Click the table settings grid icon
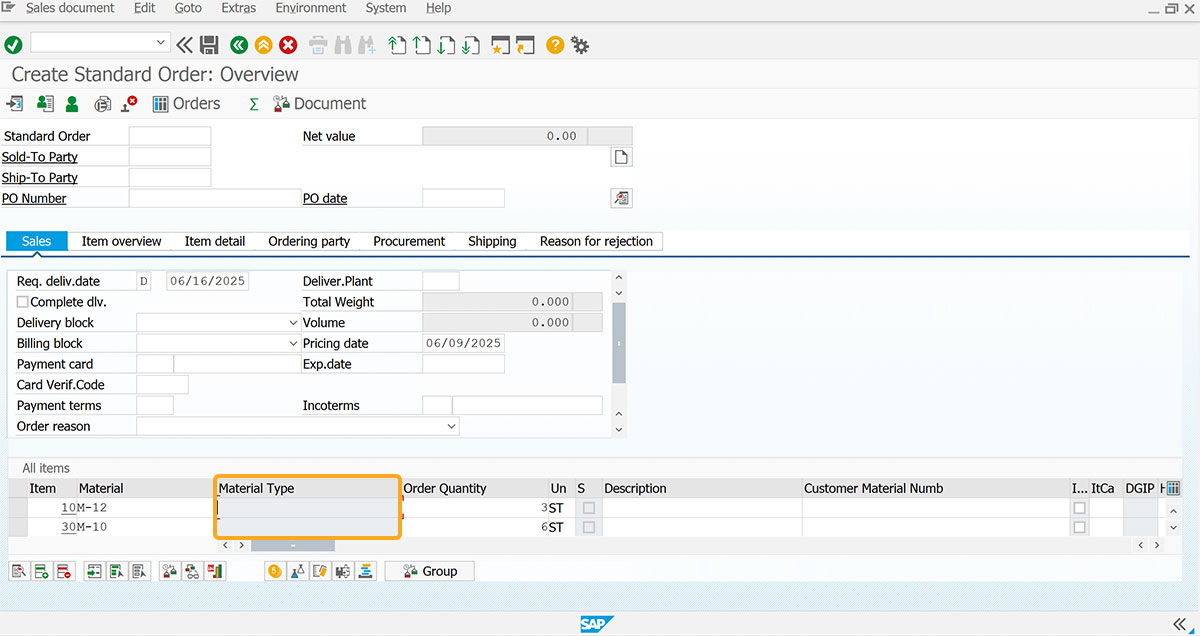Viewport: 1200px width, 636px height. 1173,488
